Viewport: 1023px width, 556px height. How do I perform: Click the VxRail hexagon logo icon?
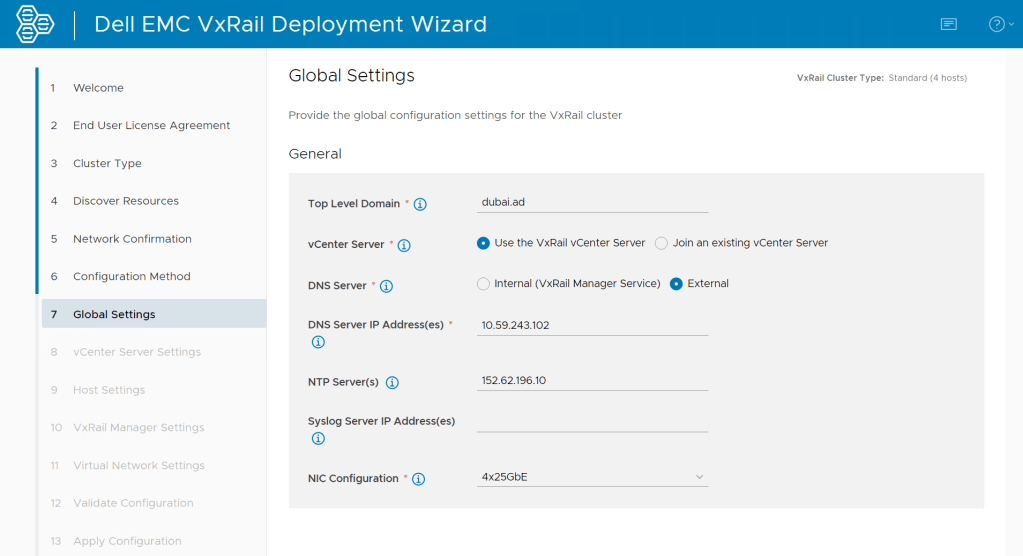point(35,24)
